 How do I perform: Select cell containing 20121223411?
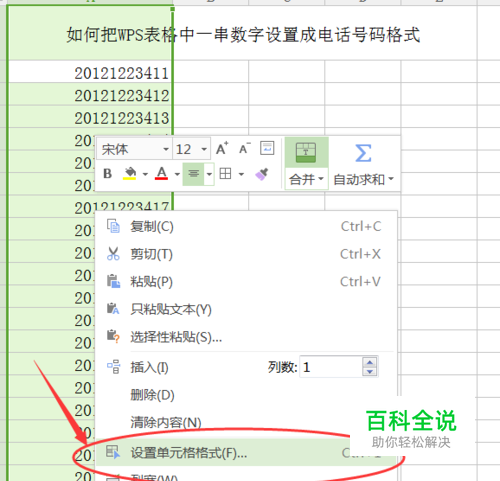tap(90, 72)
